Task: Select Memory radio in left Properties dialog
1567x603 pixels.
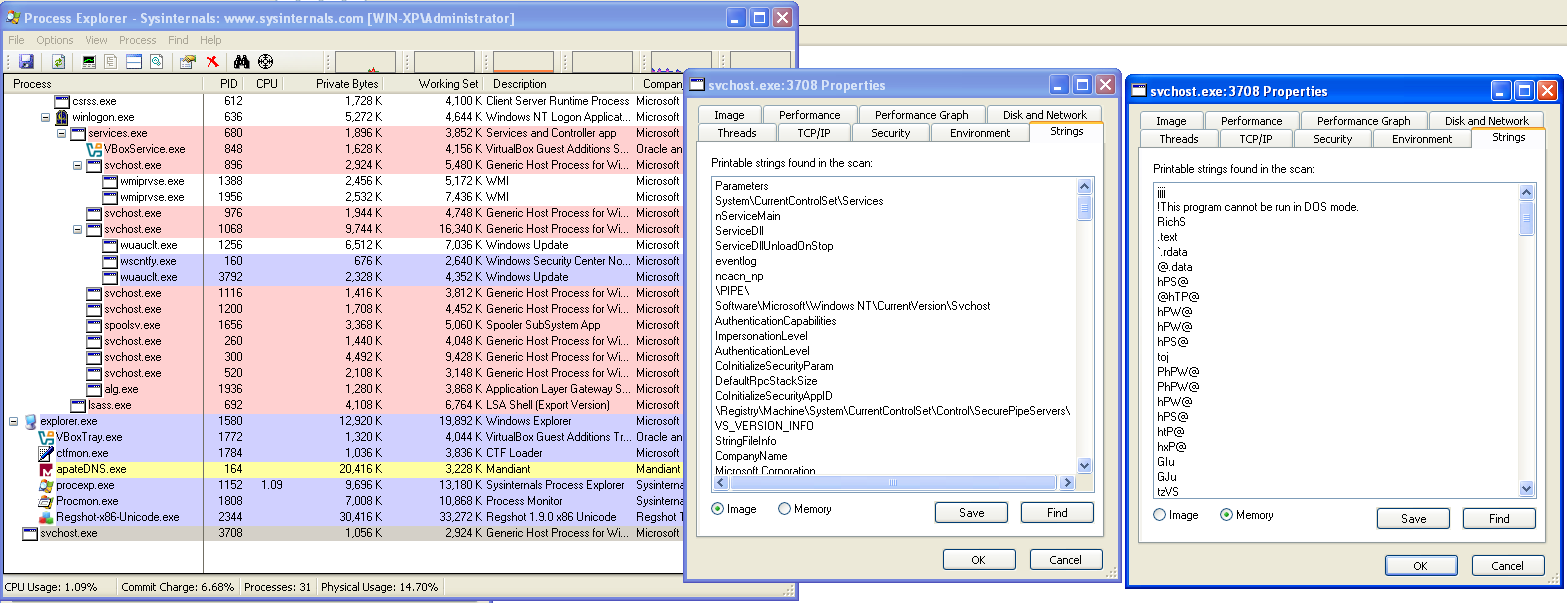Action: pos(785,509)
